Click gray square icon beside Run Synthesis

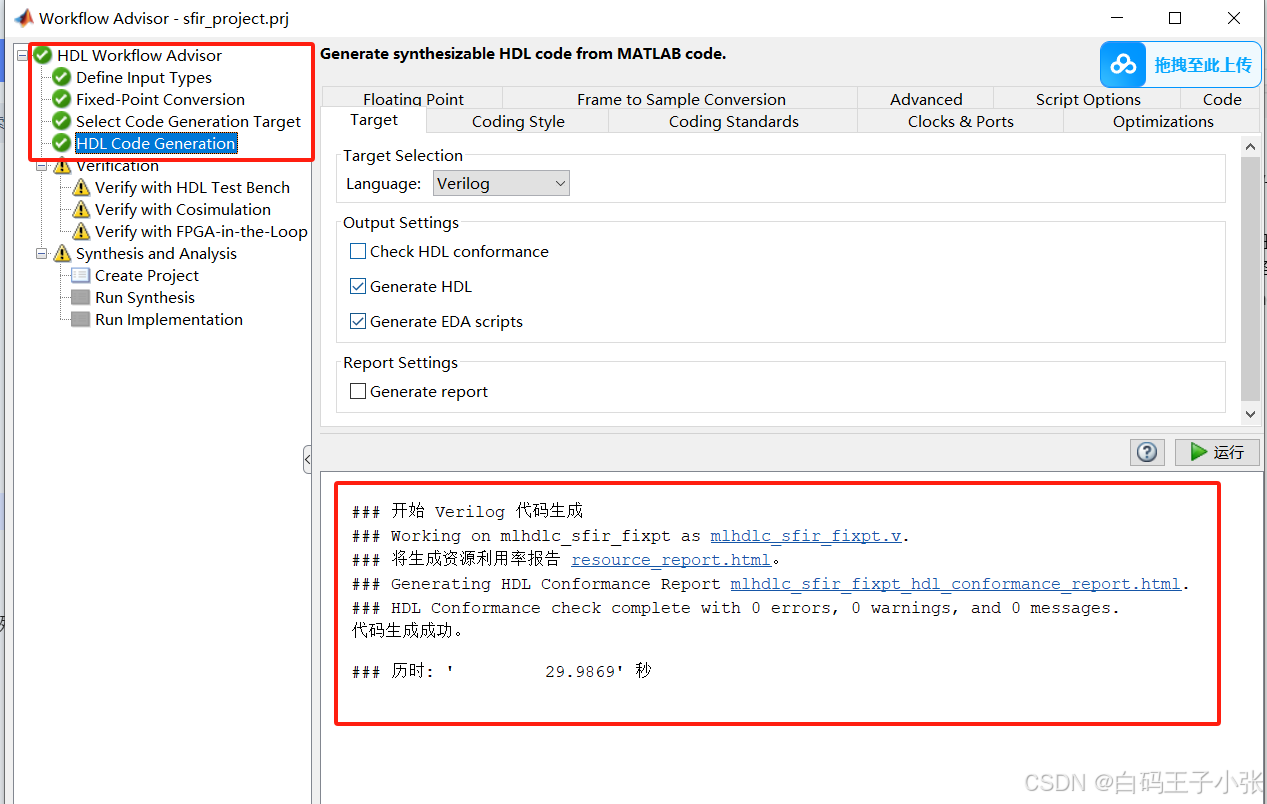click(x=81, y=297)
